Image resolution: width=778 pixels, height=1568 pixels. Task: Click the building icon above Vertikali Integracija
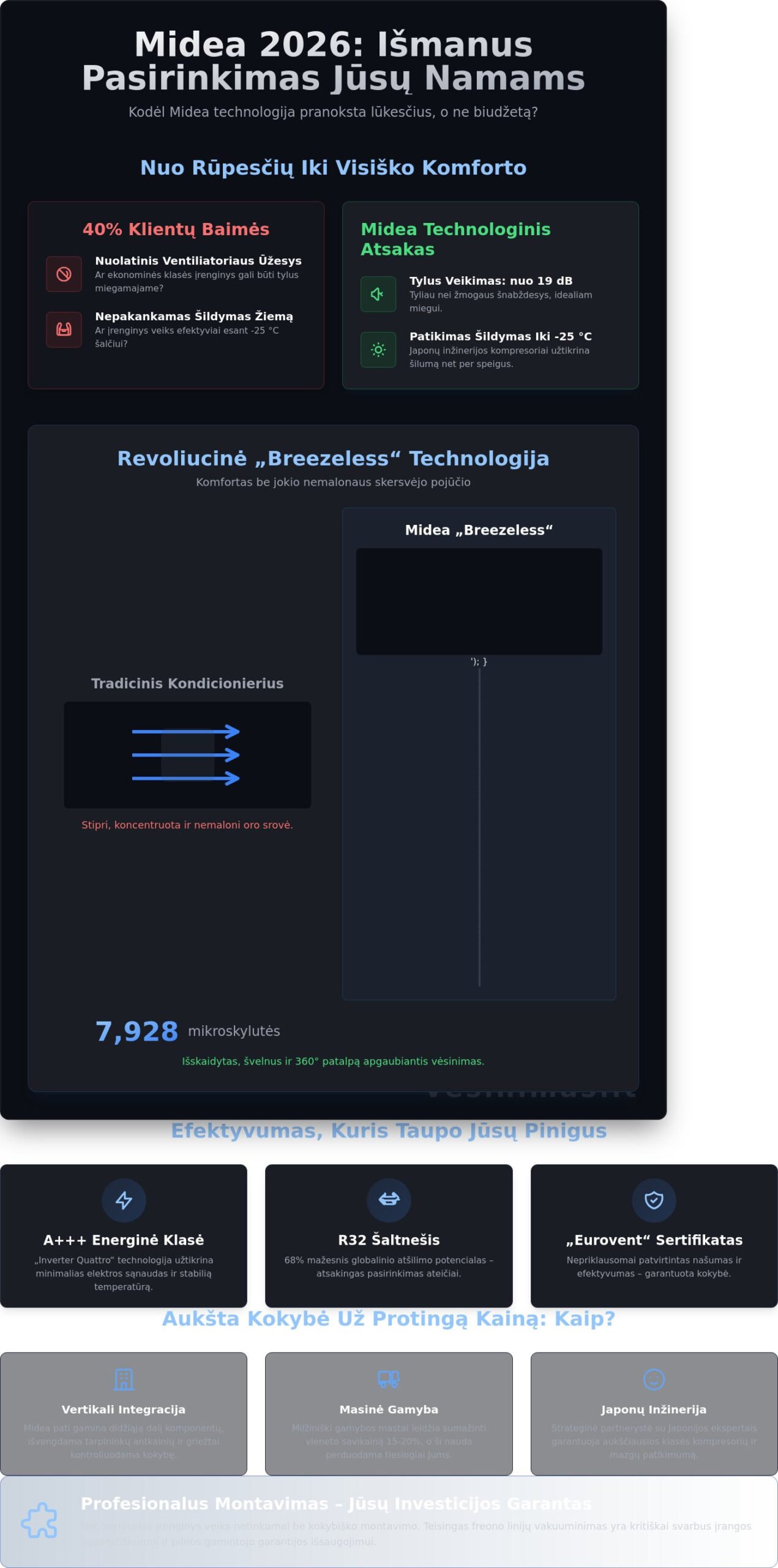coord(124,1379)
